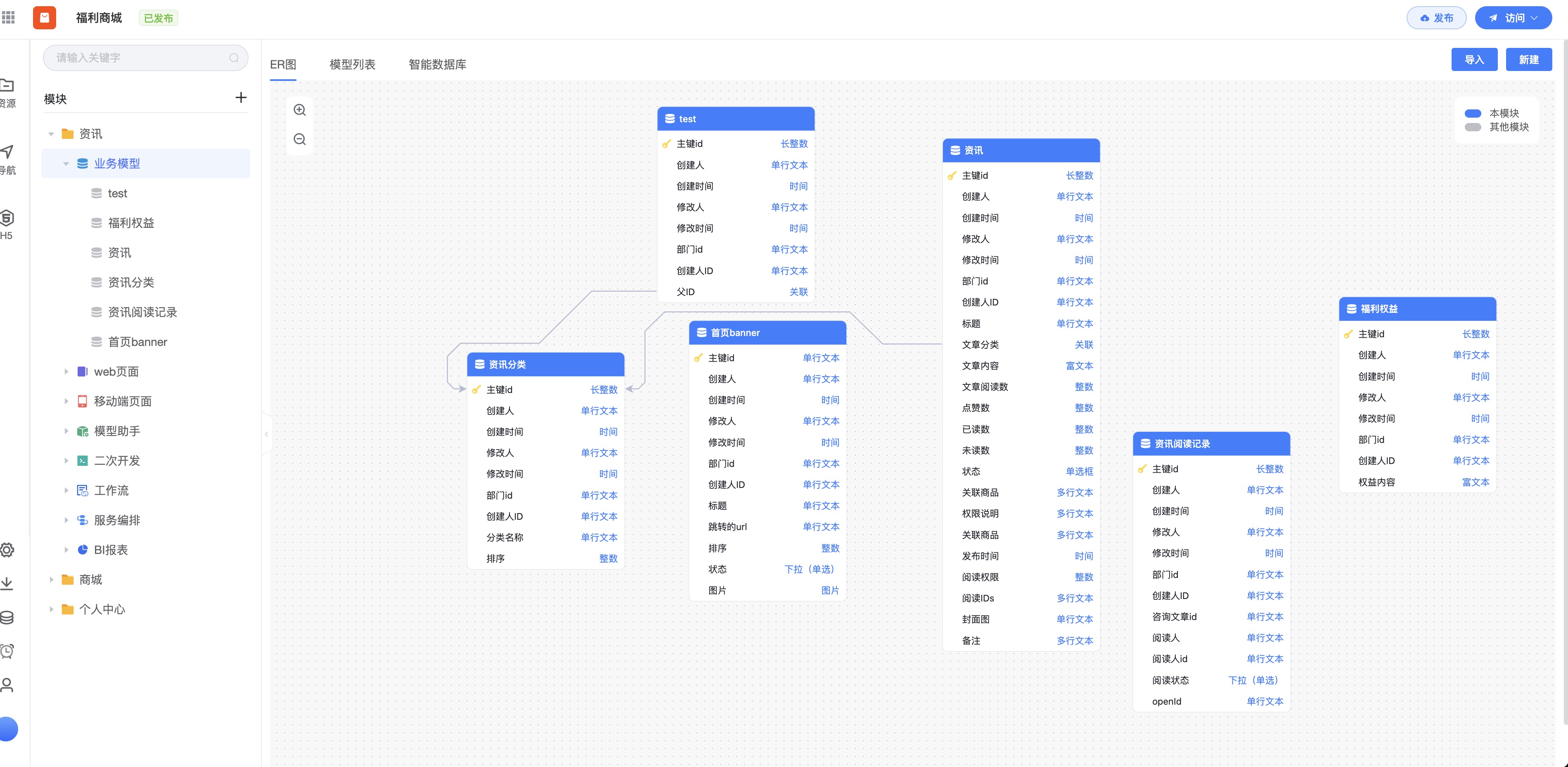Screen dimensions: 1568x767
Task: Click database icon on 福利权益 entity header
Action: coord(1351,309)
